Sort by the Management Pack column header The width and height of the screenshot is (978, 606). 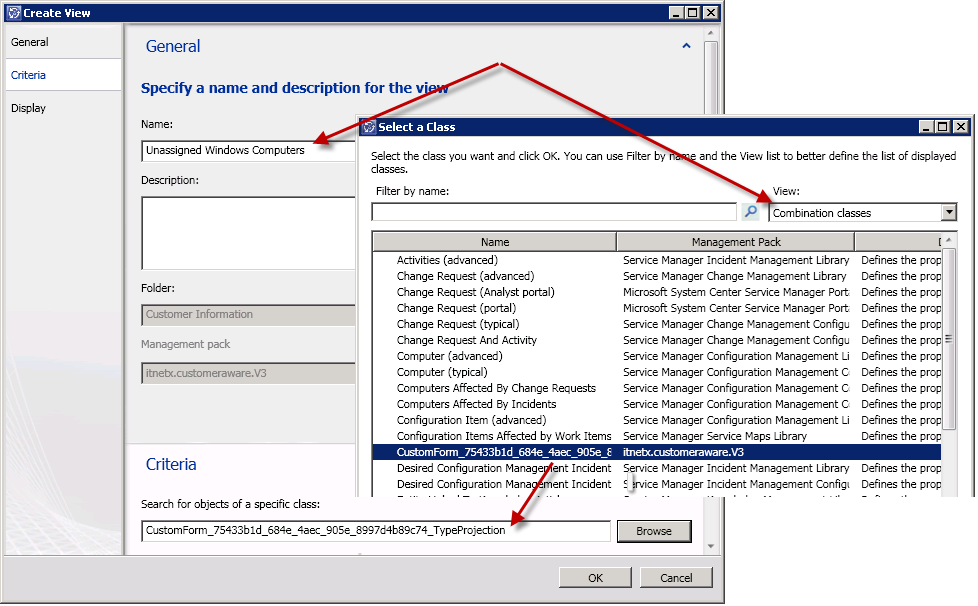(x=735, y=242)
